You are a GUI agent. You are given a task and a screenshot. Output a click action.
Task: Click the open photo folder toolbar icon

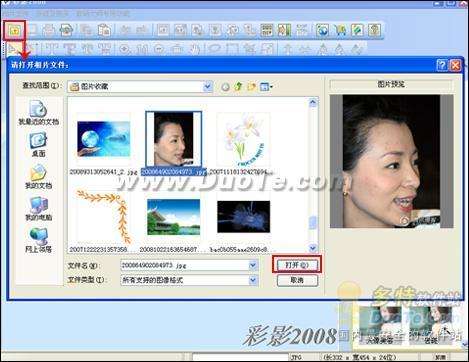pos(15,31)
